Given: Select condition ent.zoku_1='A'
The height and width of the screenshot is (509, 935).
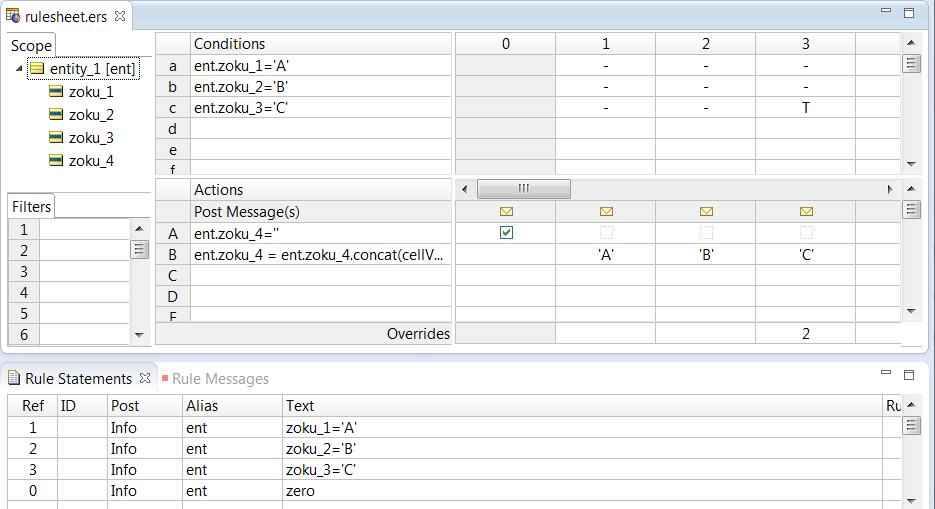Looking at the screenshot, I should point(321,66).
